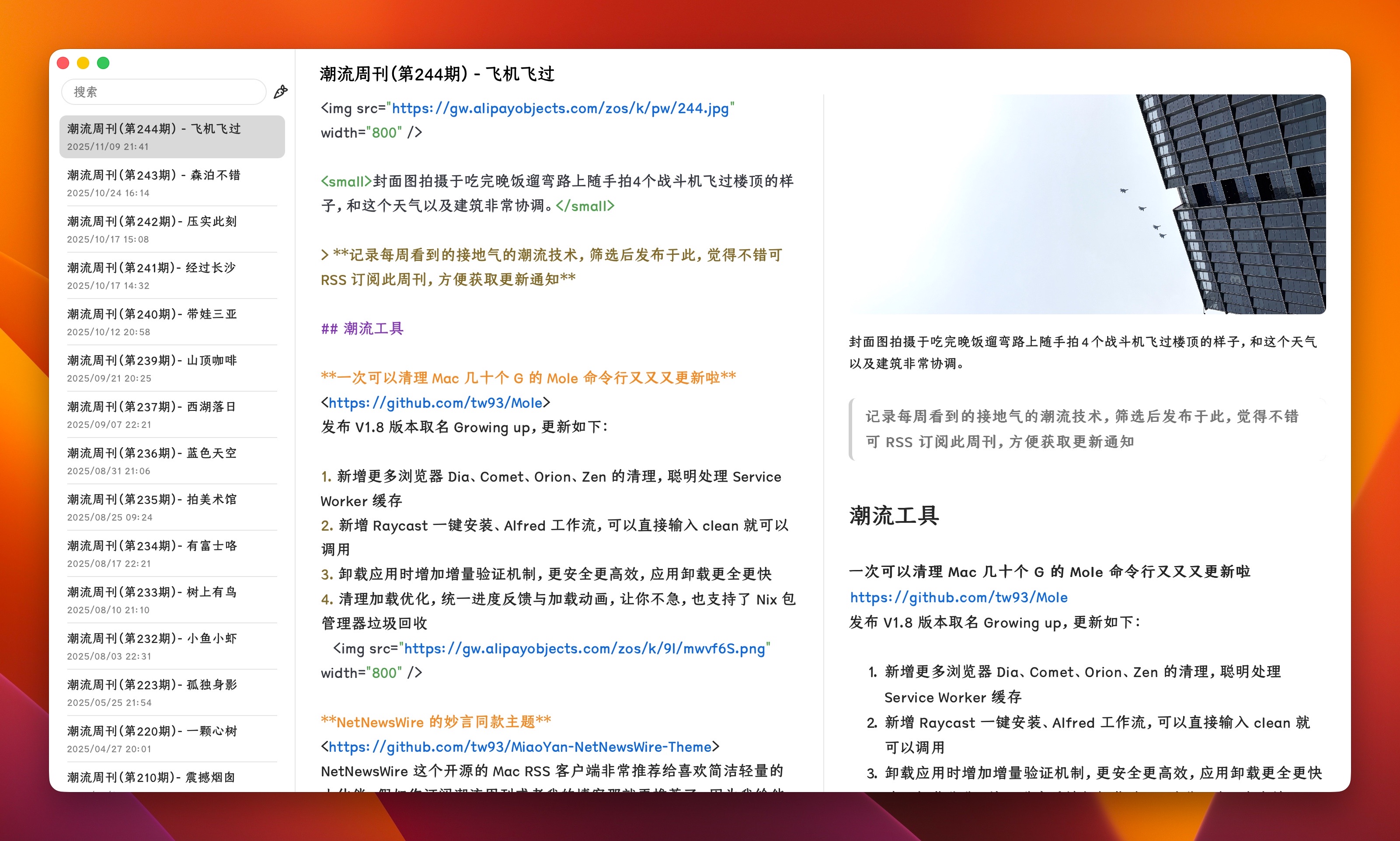Click the yellow minimize window button

point(83,63)
